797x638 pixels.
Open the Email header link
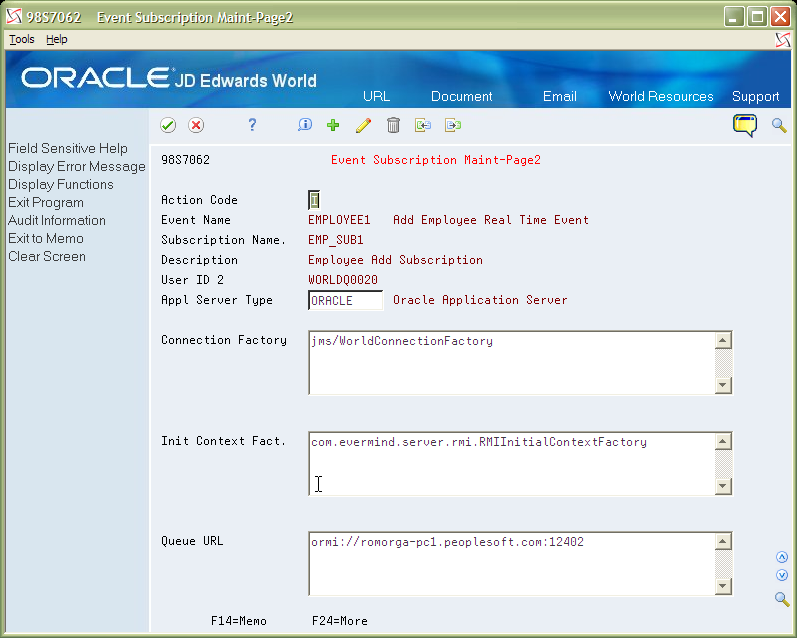[560, 96]
